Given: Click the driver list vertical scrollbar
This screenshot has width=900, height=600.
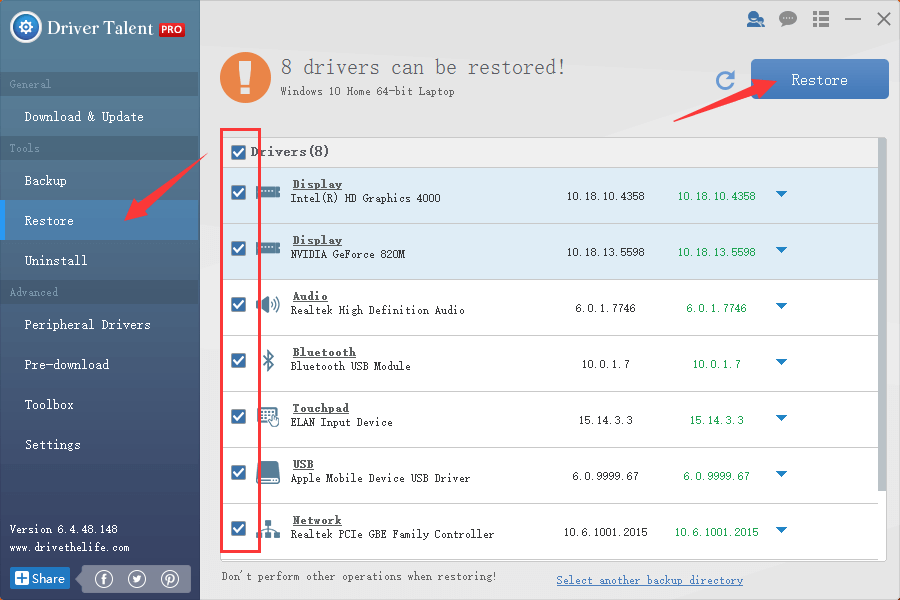Looking at the screenshot, I should [882, 315].
